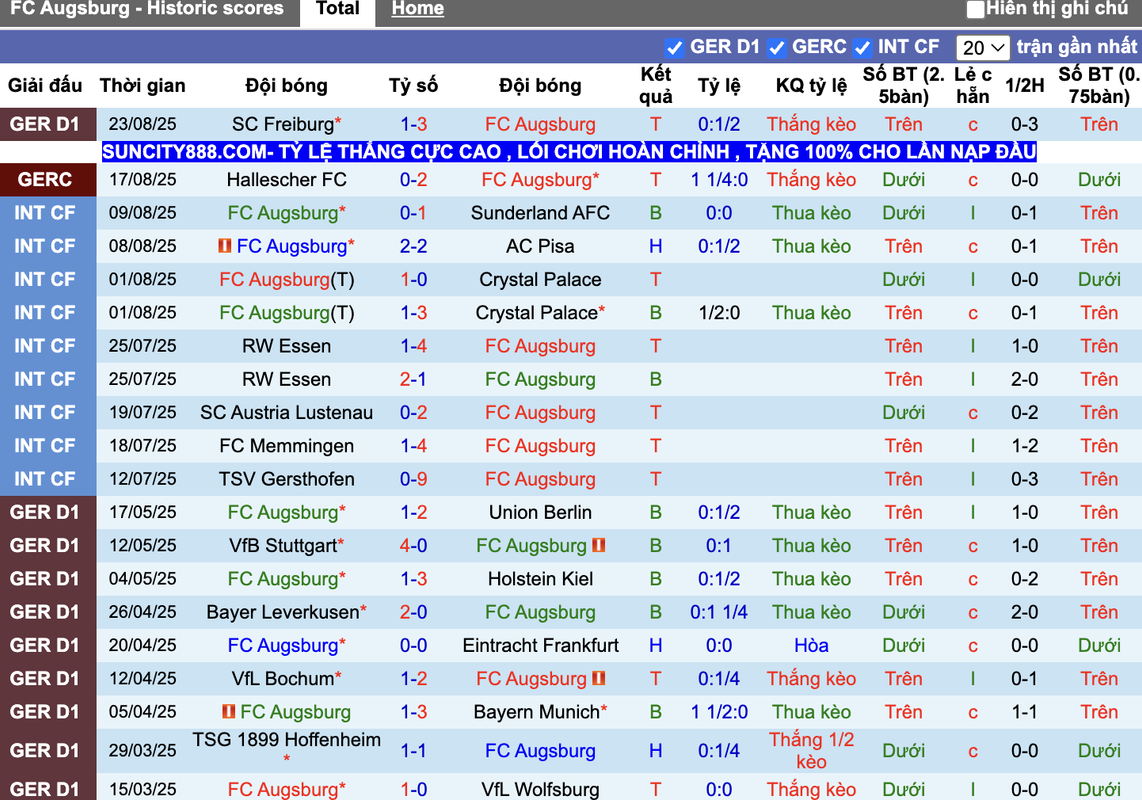Click Thắng 1/2 kèo in Hoffenheim row
1142x800 pixels.
tap(811, 750)
